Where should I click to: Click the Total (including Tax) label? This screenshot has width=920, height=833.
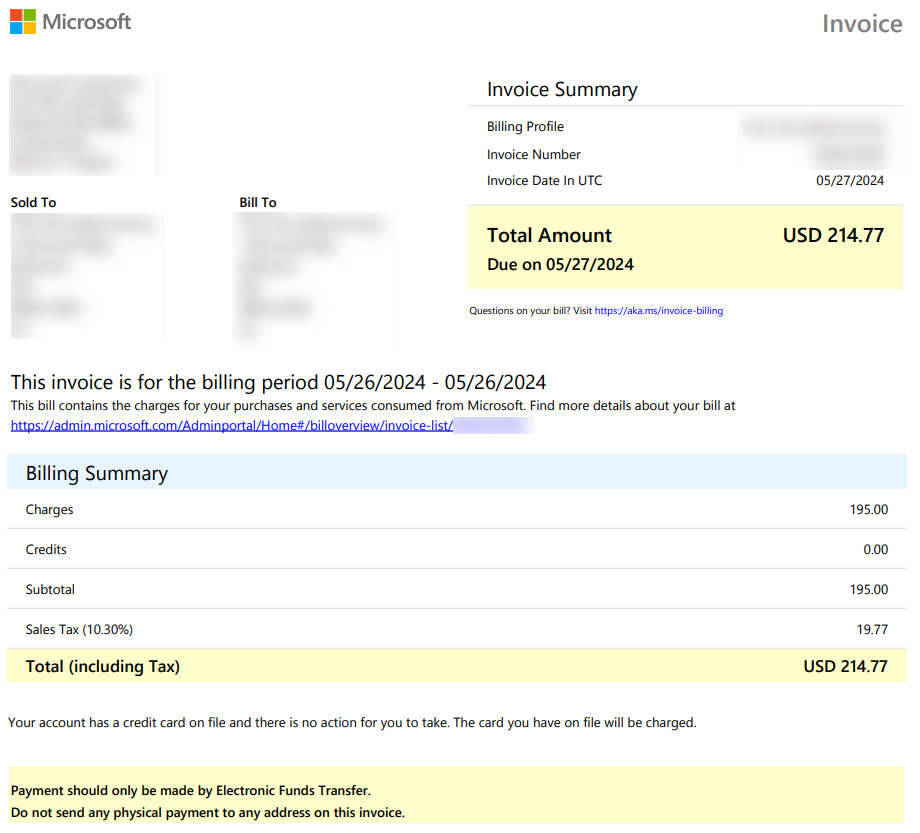click(103, 667)
